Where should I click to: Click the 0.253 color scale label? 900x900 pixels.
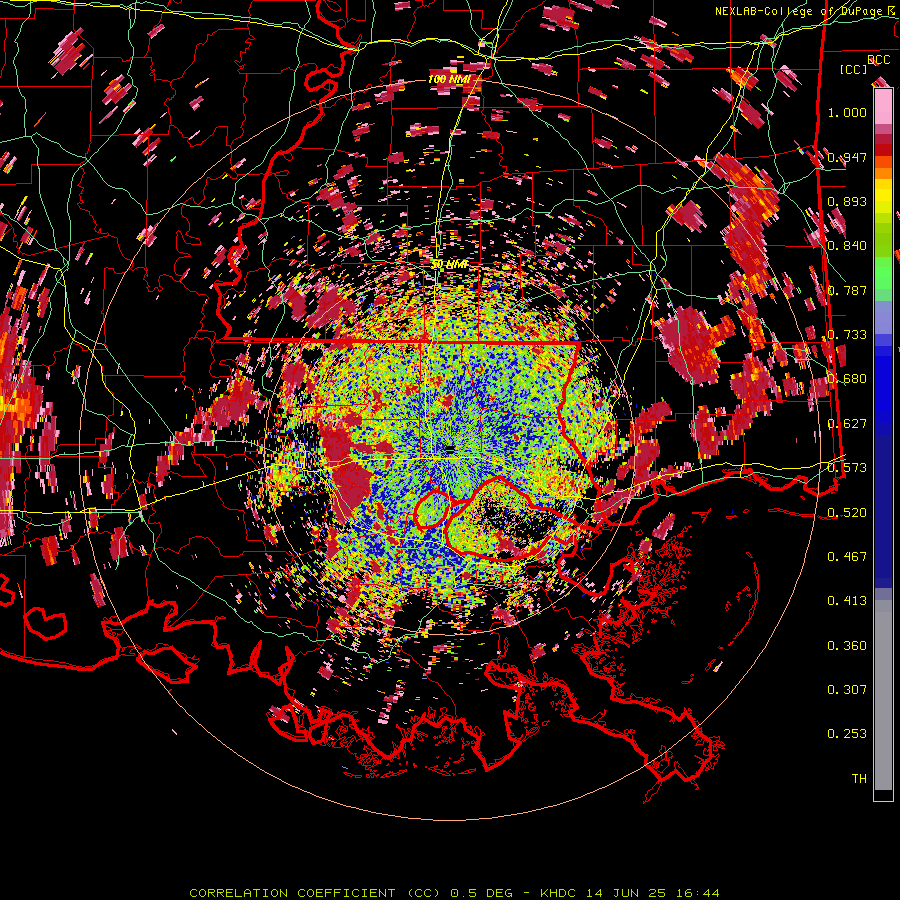click(847, 734)
